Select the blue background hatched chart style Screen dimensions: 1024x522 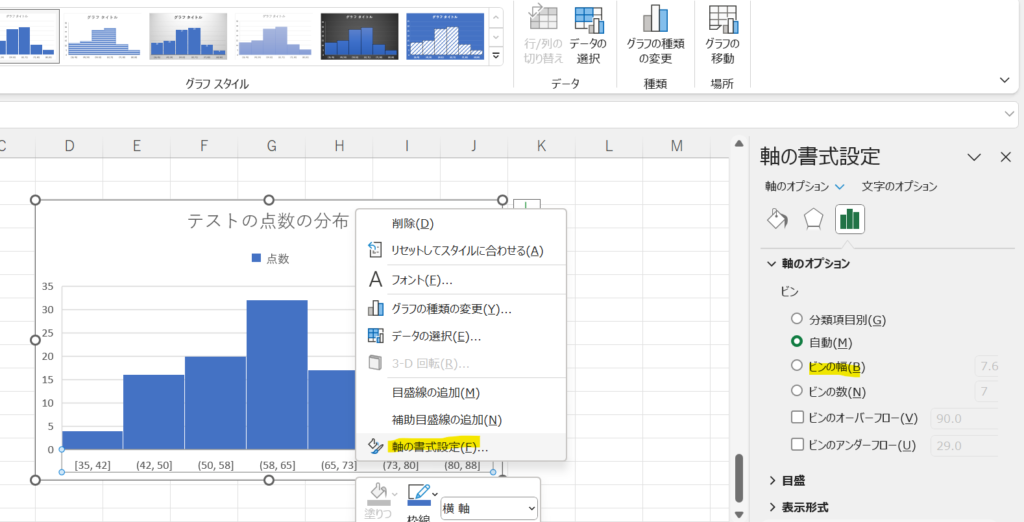445,37
